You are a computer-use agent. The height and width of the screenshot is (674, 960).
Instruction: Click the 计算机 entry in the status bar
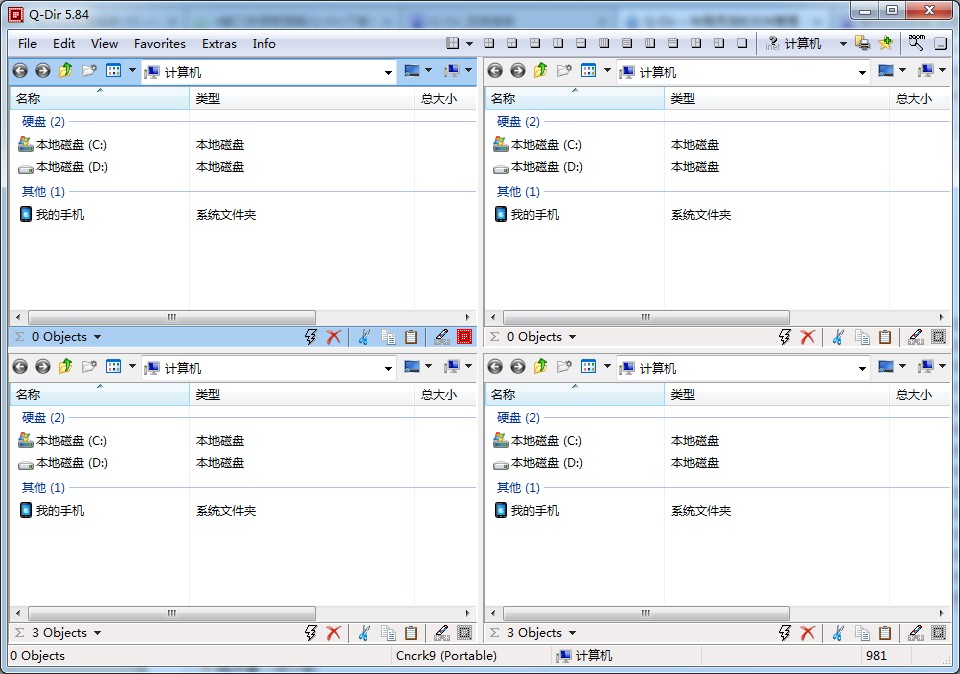[584, 656]
